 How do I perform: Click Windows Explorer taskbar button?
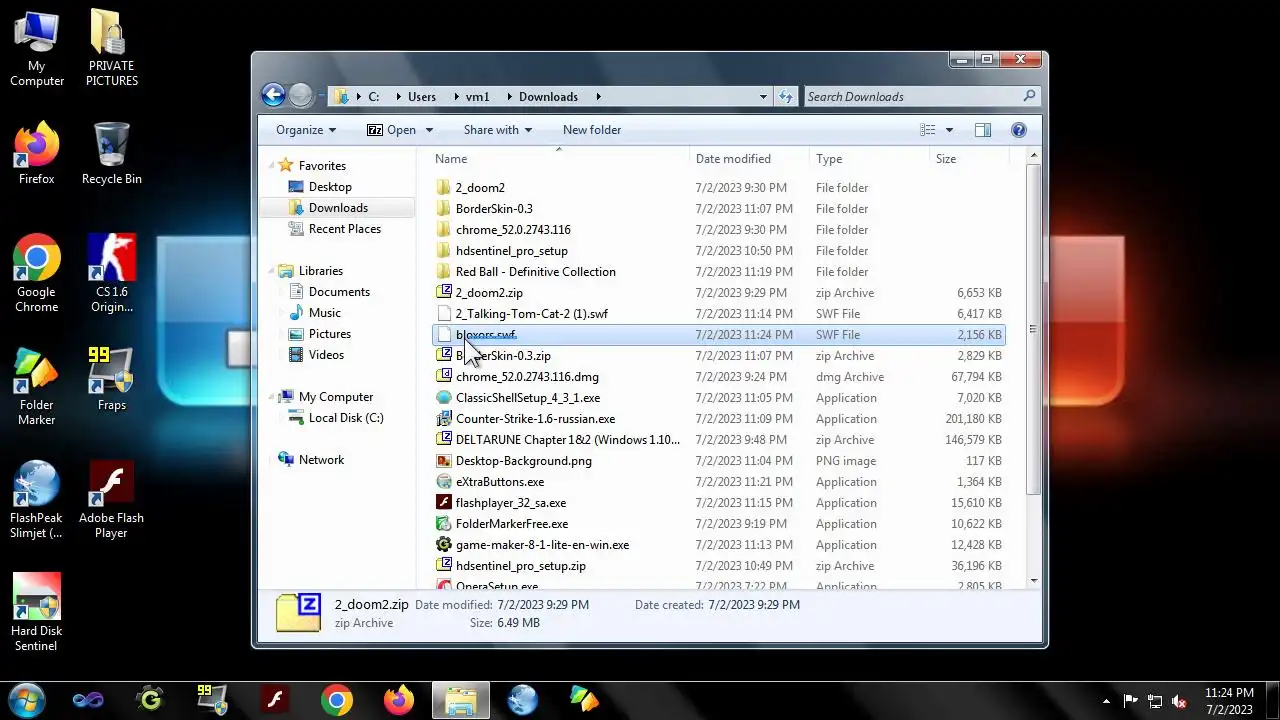click(x=460, y=700)
